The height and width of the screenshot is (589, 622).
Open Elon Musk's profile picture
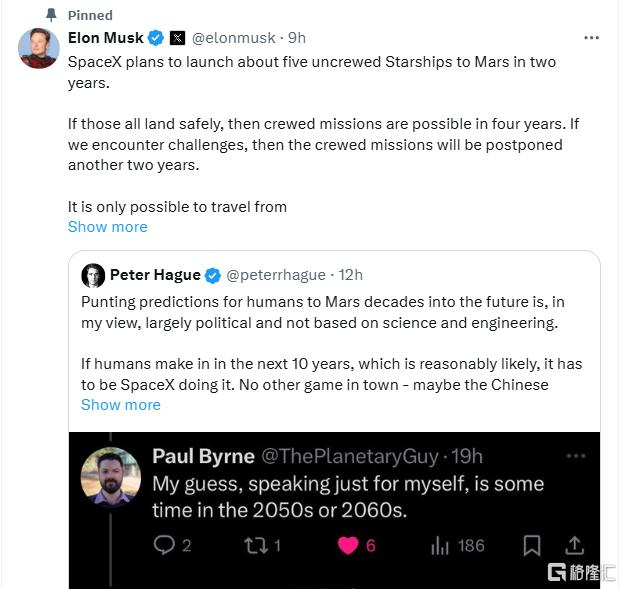(x=39, y=48)
